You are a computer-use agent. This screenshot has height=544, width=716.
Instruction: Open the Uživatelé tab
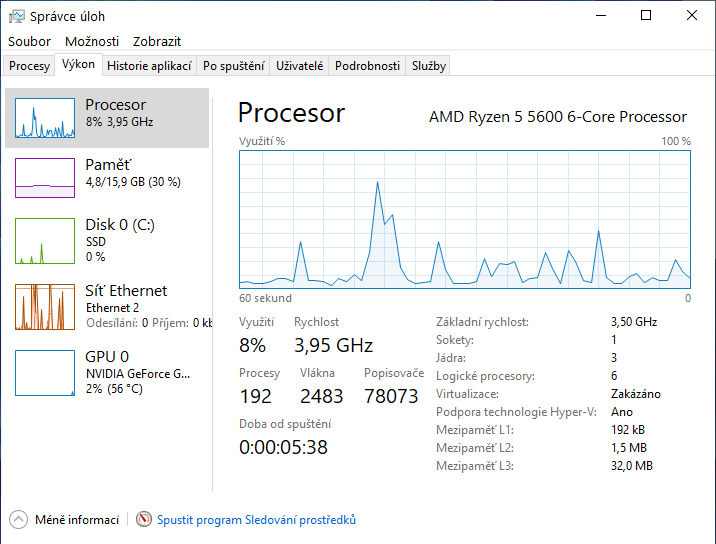[x=300, y=66]
